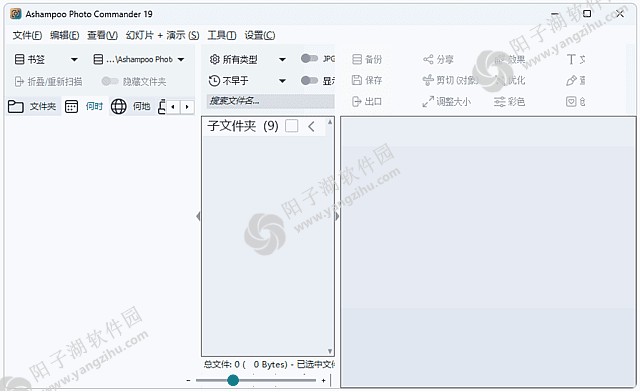This screenshot has height=391, width=640.
Task: Click the 所有类型 gear icon
Action: [x=215, y=60]
